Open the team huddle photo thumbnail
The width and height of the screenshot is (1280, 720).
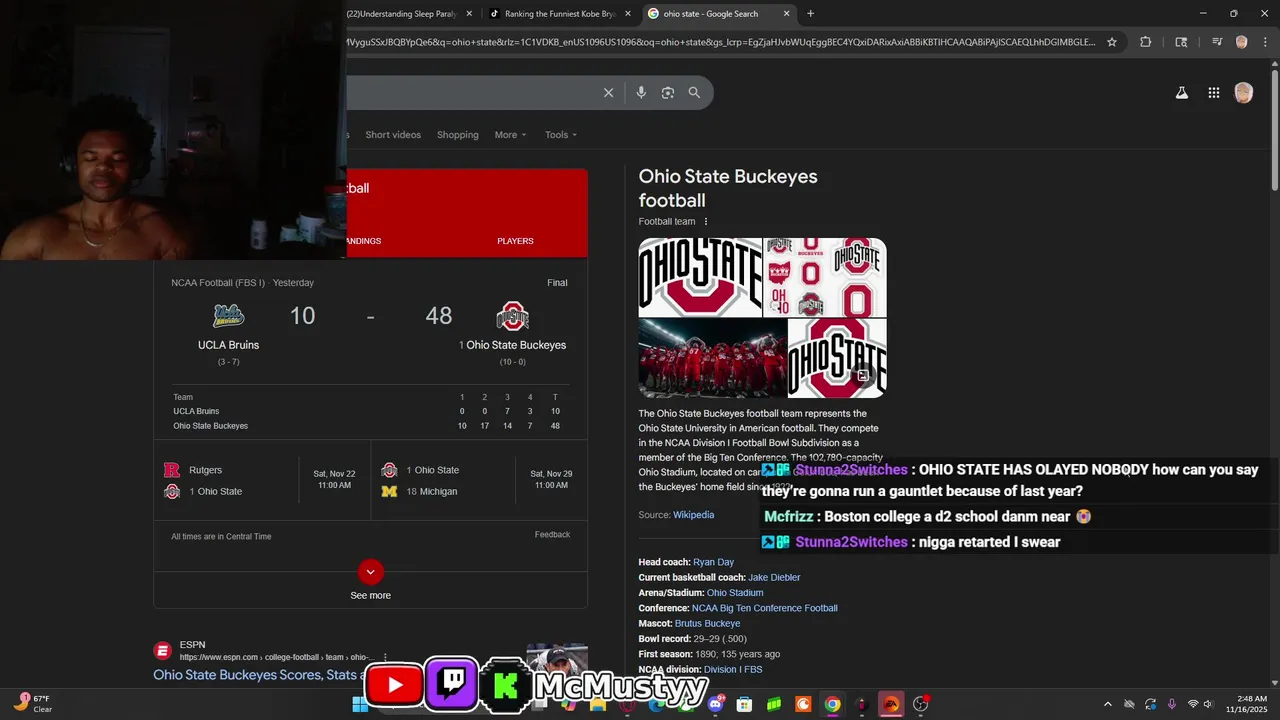point(712,358)
